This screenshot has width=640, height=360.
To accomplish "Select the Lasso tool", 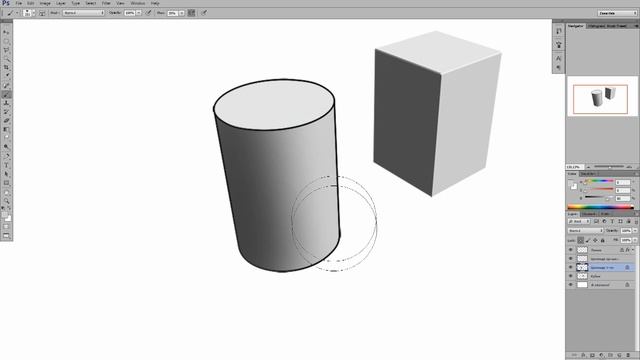I will (6, 50).
